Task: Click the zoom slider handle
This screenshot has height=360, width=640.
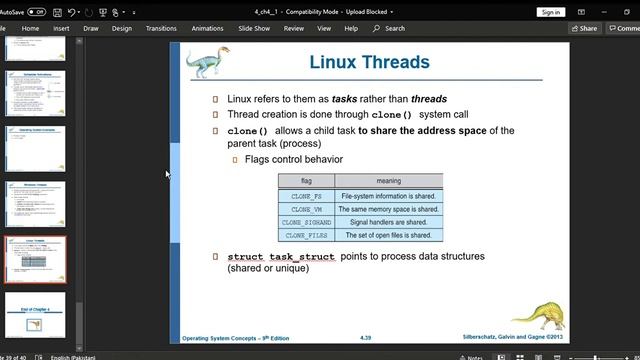Action: click(x=596, y=358)
